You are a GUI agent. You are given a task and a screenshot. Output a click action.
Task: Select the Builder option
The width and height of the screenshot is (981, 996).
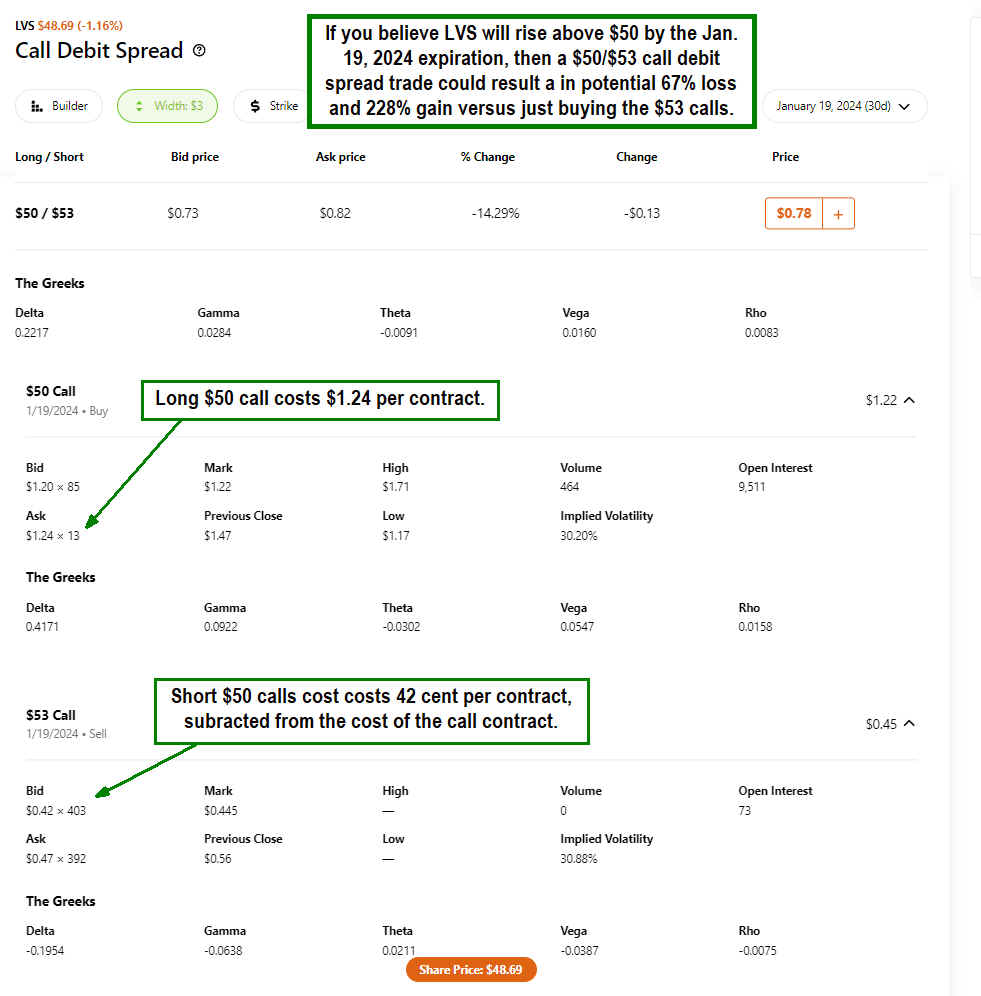(x=59, y=106)
